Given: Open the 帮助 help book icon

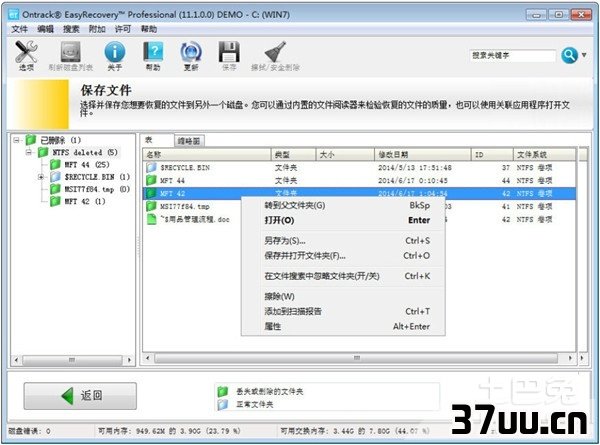Looking at the screenshot, I should pos(153,52).
